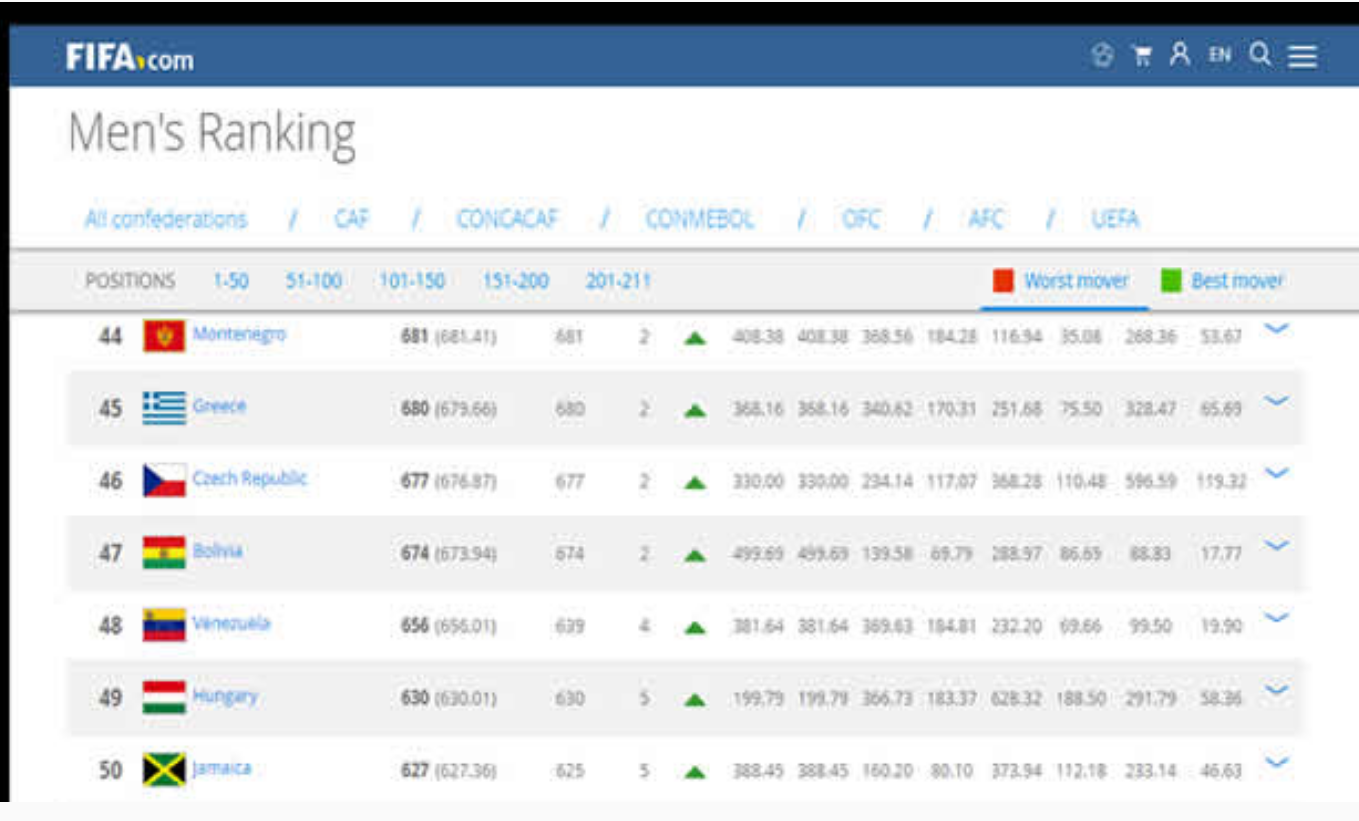
Task: Click Jamaica's previous points 625
Action: click(x=570, y=771)
